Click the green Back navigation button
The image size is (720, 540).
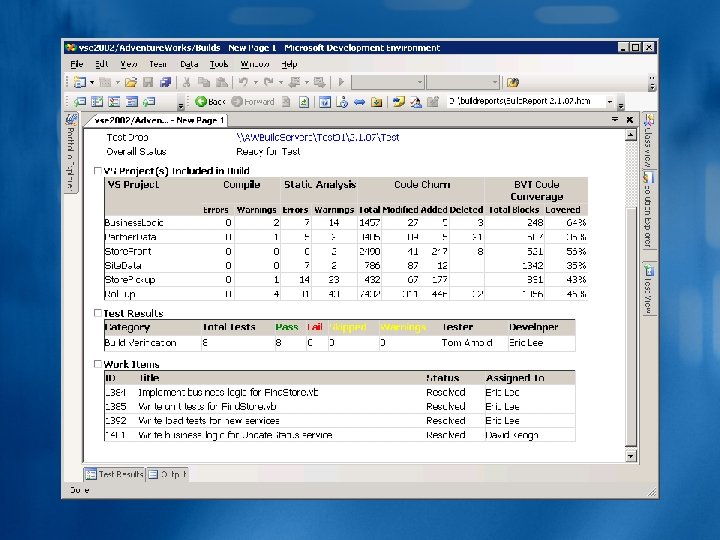210,101
